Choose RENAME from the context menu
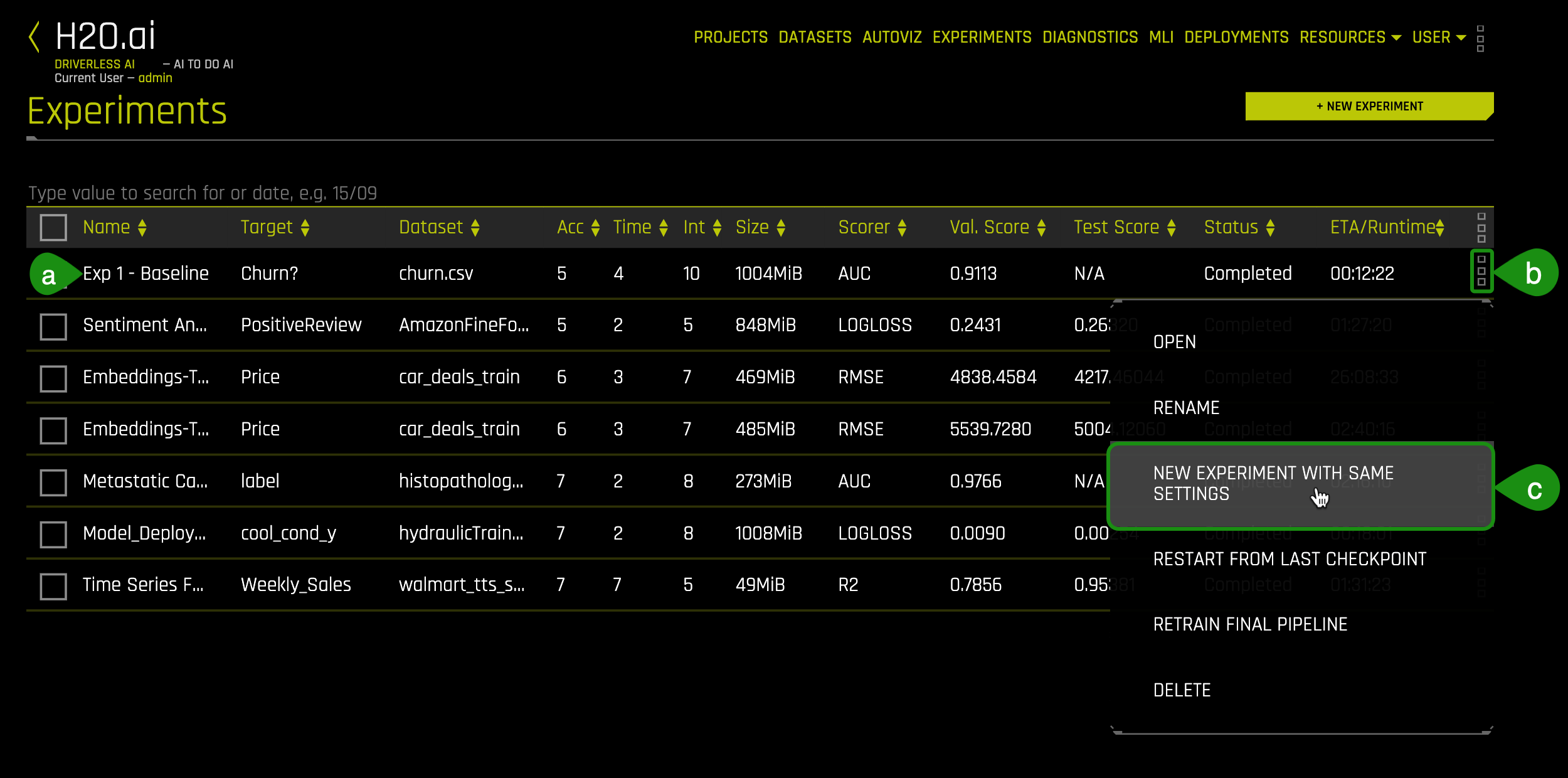1568x778 pixels. pos(1186,408)
